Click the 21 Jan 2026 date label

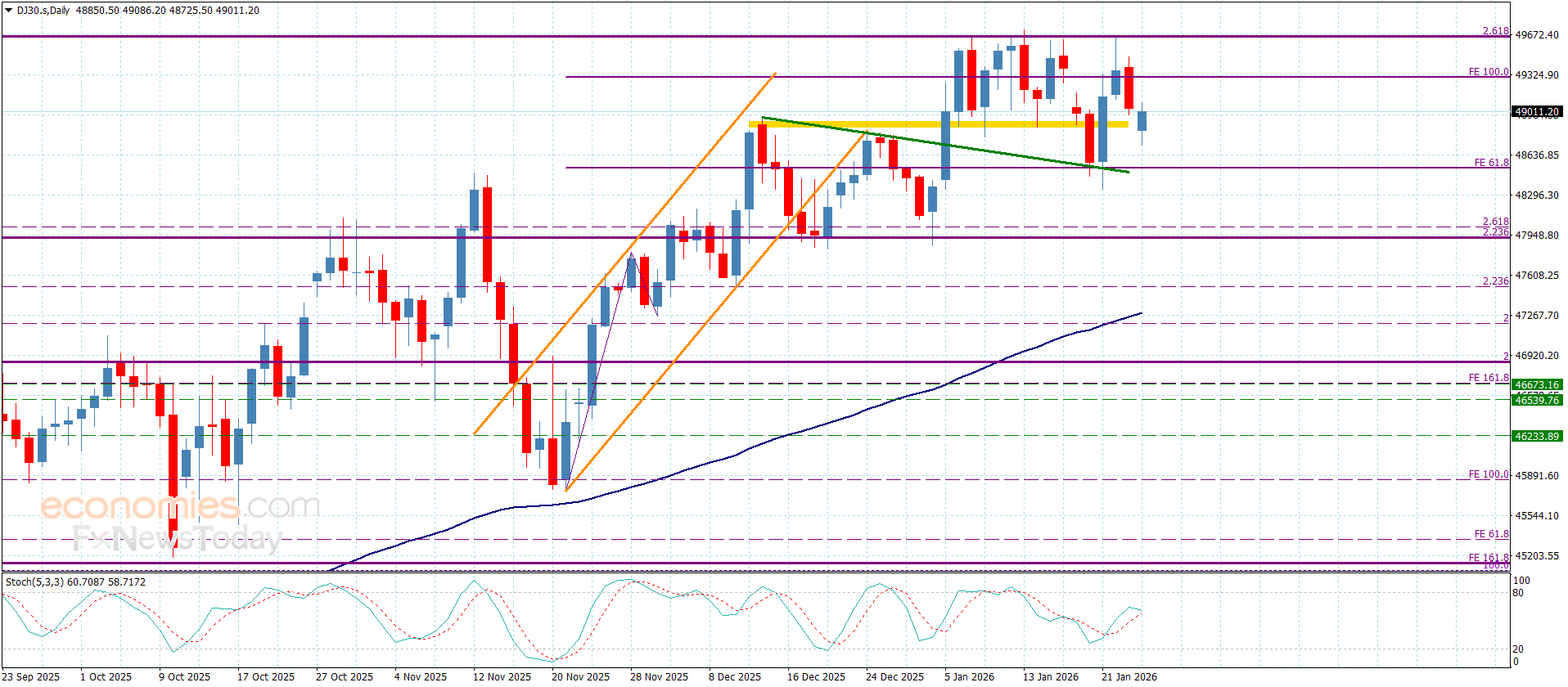[1129, 676]
